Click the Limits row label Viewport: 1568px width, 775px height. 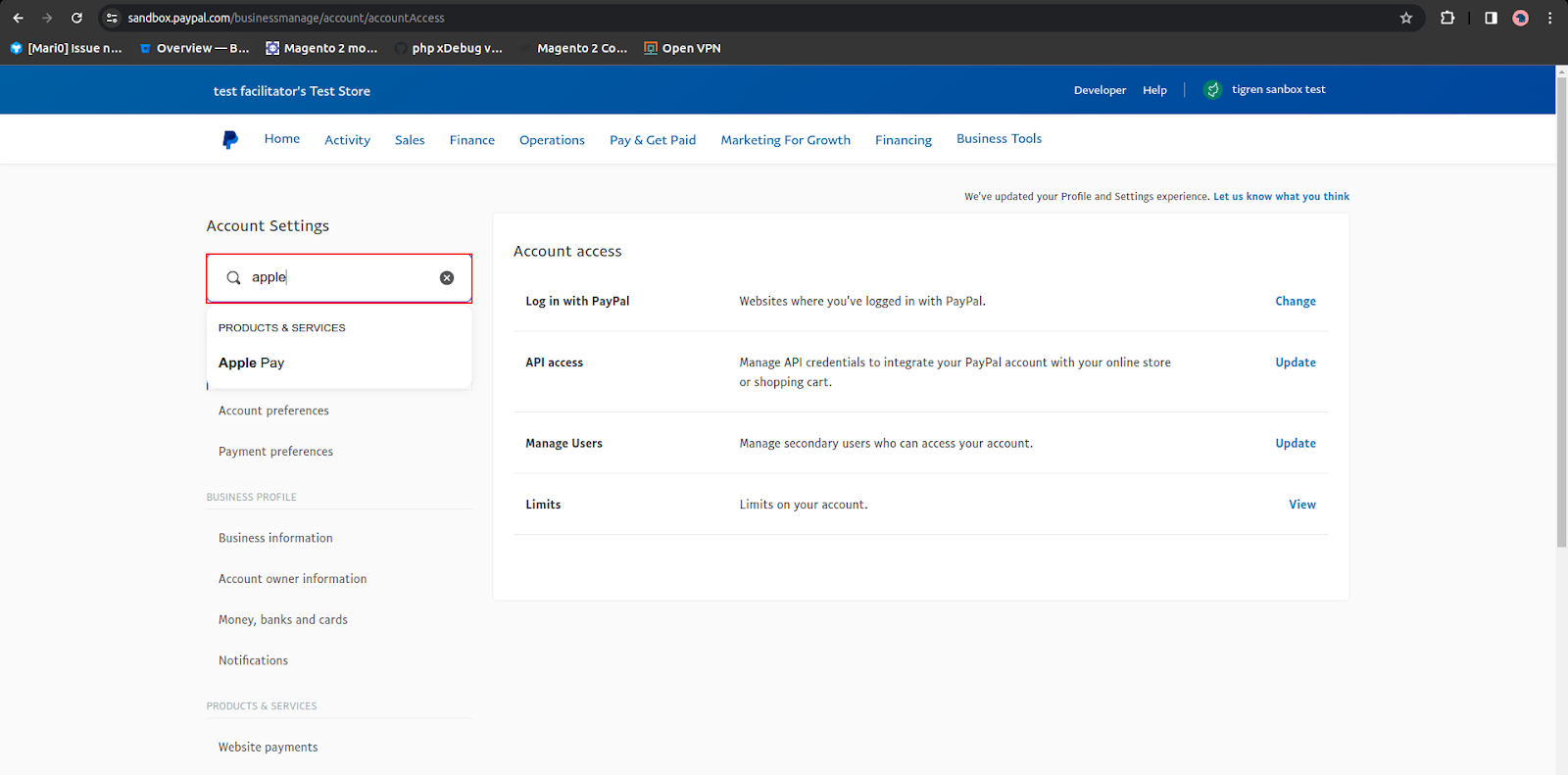click(x=543, y=505)
